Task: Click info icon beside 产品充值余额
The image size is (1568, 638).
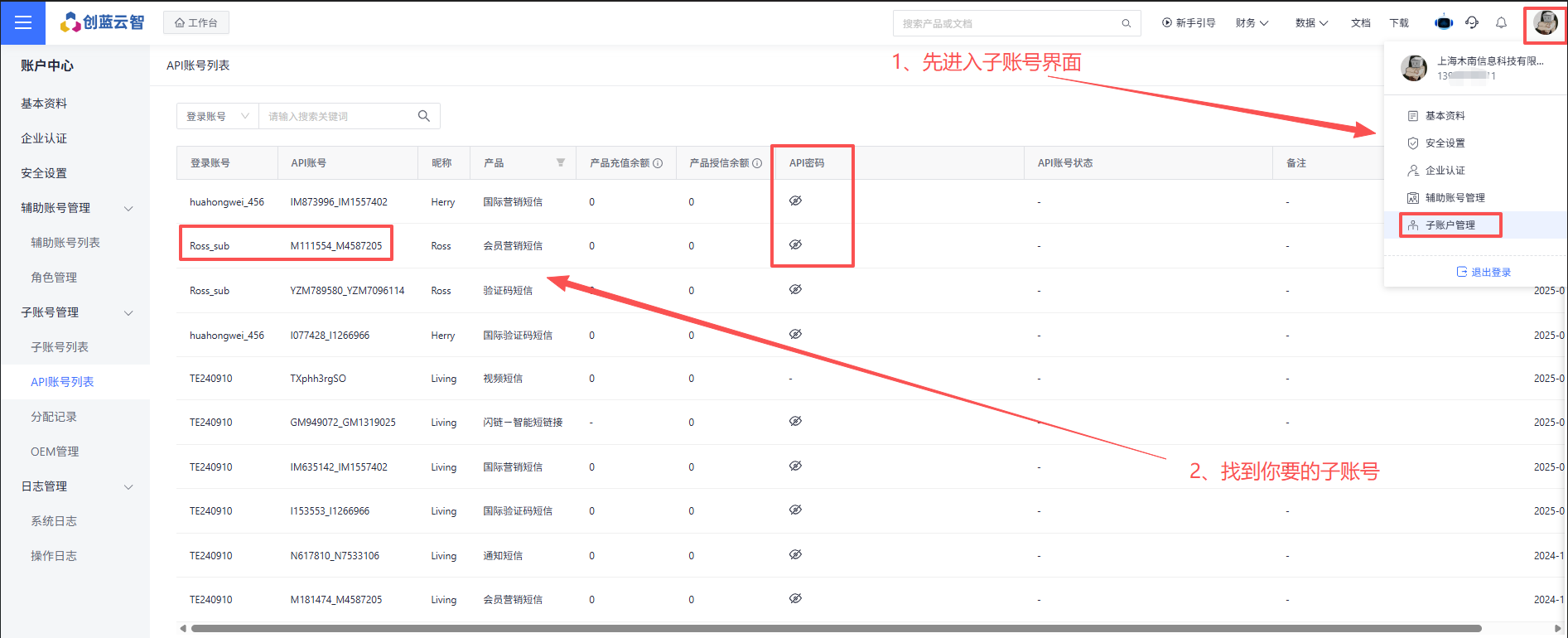Action: click(658, 163)
